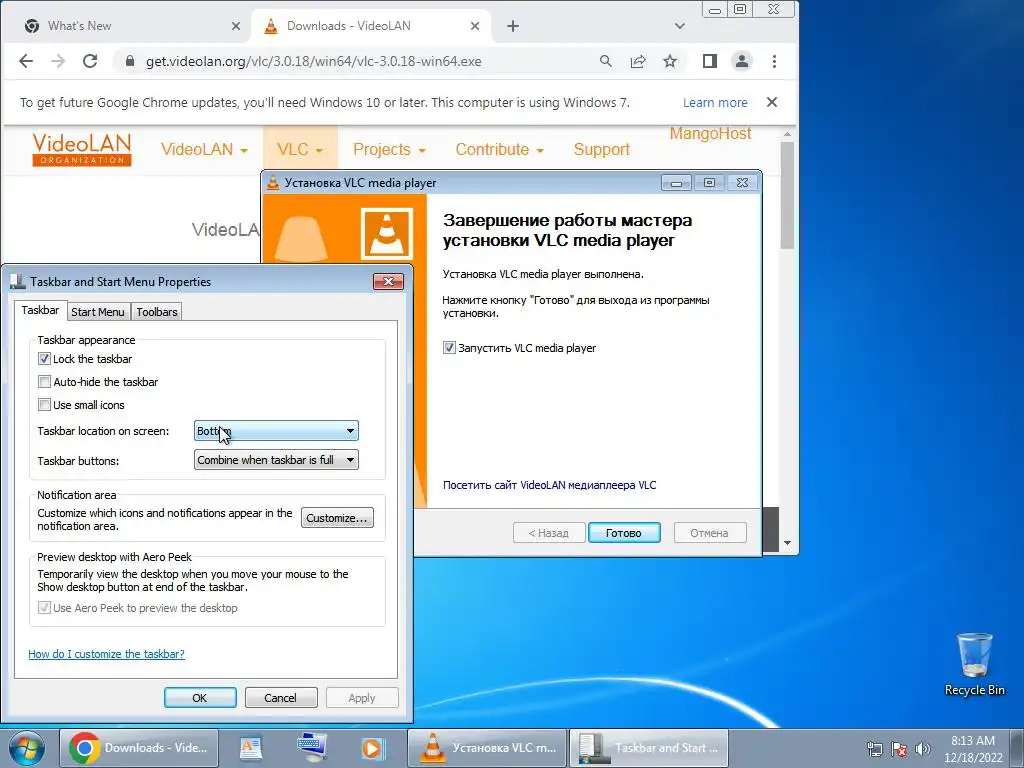Click the Chrome page scrollbar down arrow

(788, 543)
